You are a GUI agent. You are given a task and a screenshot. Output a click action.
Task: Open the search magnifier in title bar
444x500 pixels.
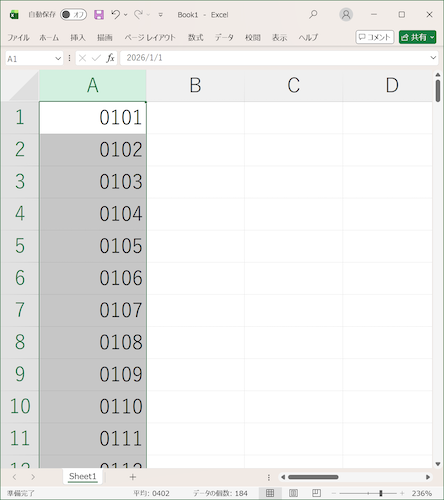click(x=313, y=15)
